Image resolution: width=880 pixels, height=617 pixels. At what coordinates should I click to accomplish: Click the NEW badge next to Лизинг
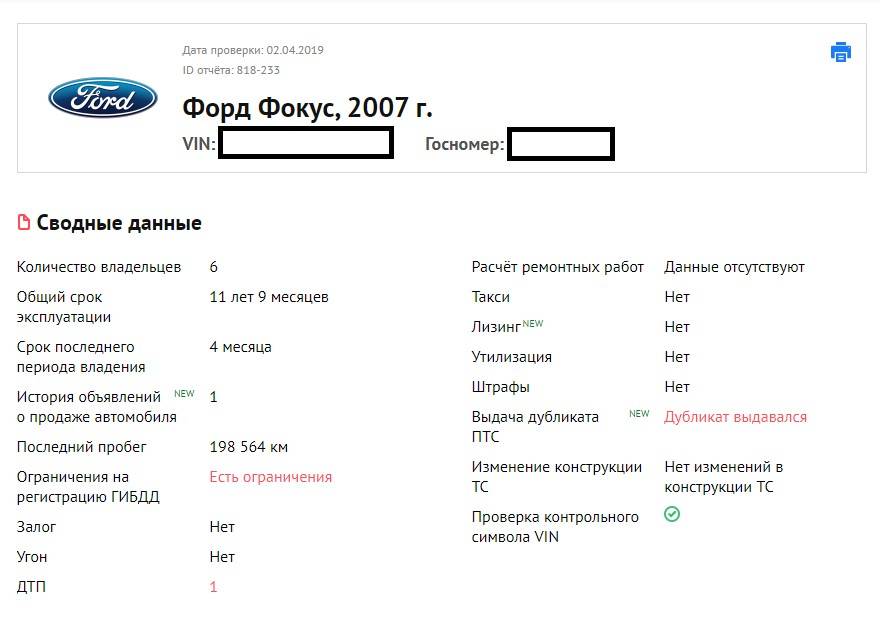coord(533,324)
